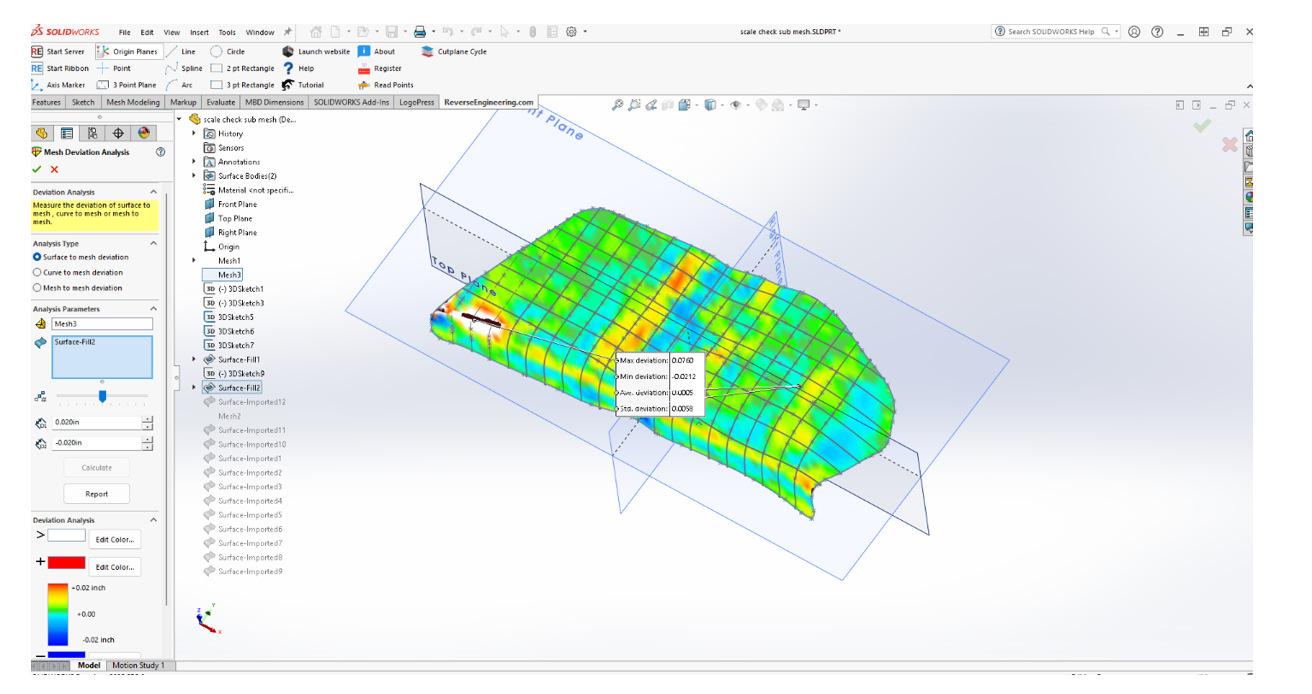This screenshot has width=1312, height=694.
Task: Open the Options gear icon
Action: (571, 32)
